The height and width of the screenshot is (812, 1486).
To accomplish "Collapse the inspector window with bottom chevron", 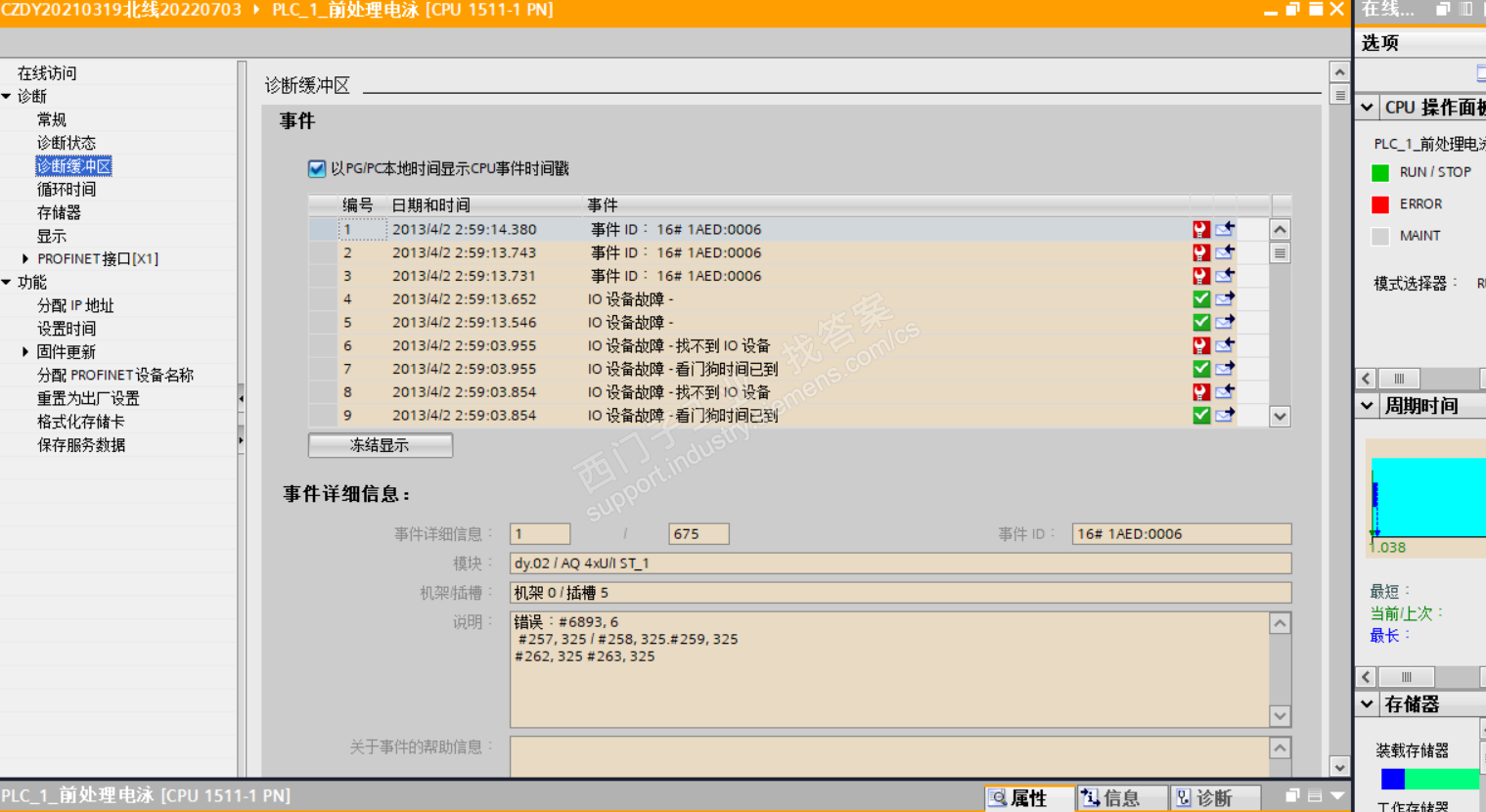I will (x=1338, y=796).
